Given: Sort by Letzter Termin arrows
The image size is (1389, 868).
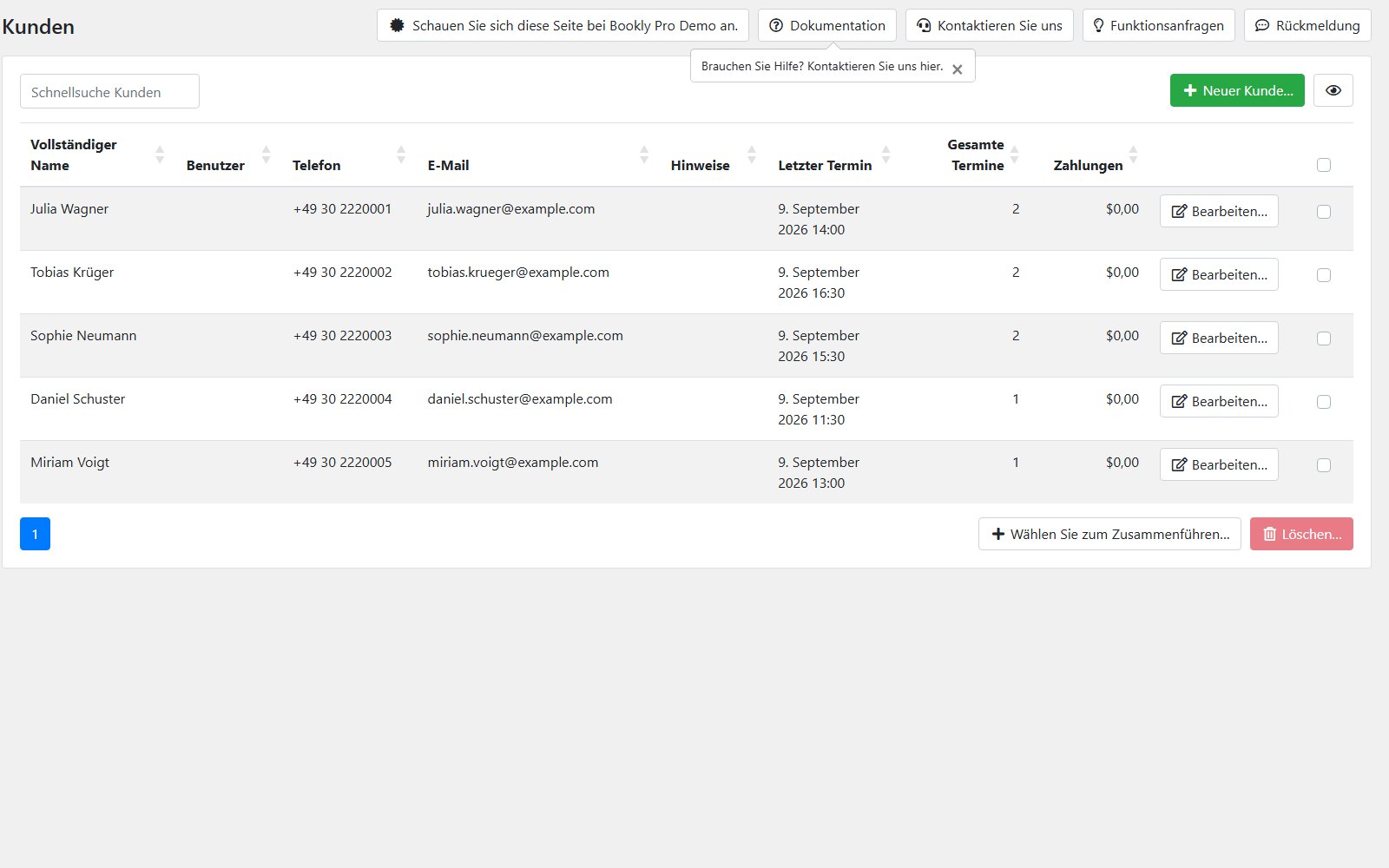Looking at the screenshot, I should [x=886, y=155].
